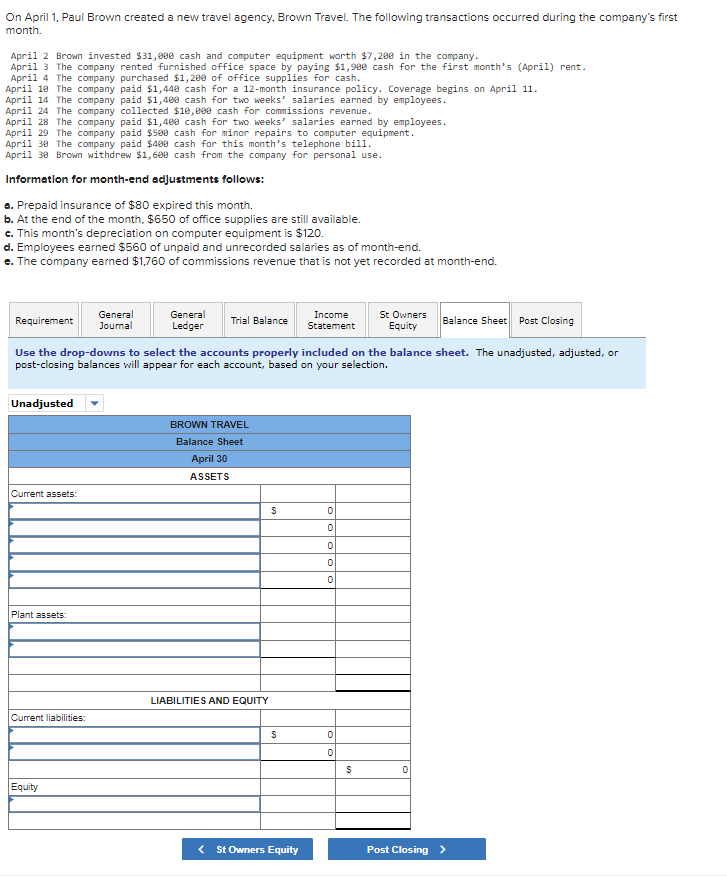Click adjustment a. about prepaid insurance
727x877 pixels.
coord(128,205)
